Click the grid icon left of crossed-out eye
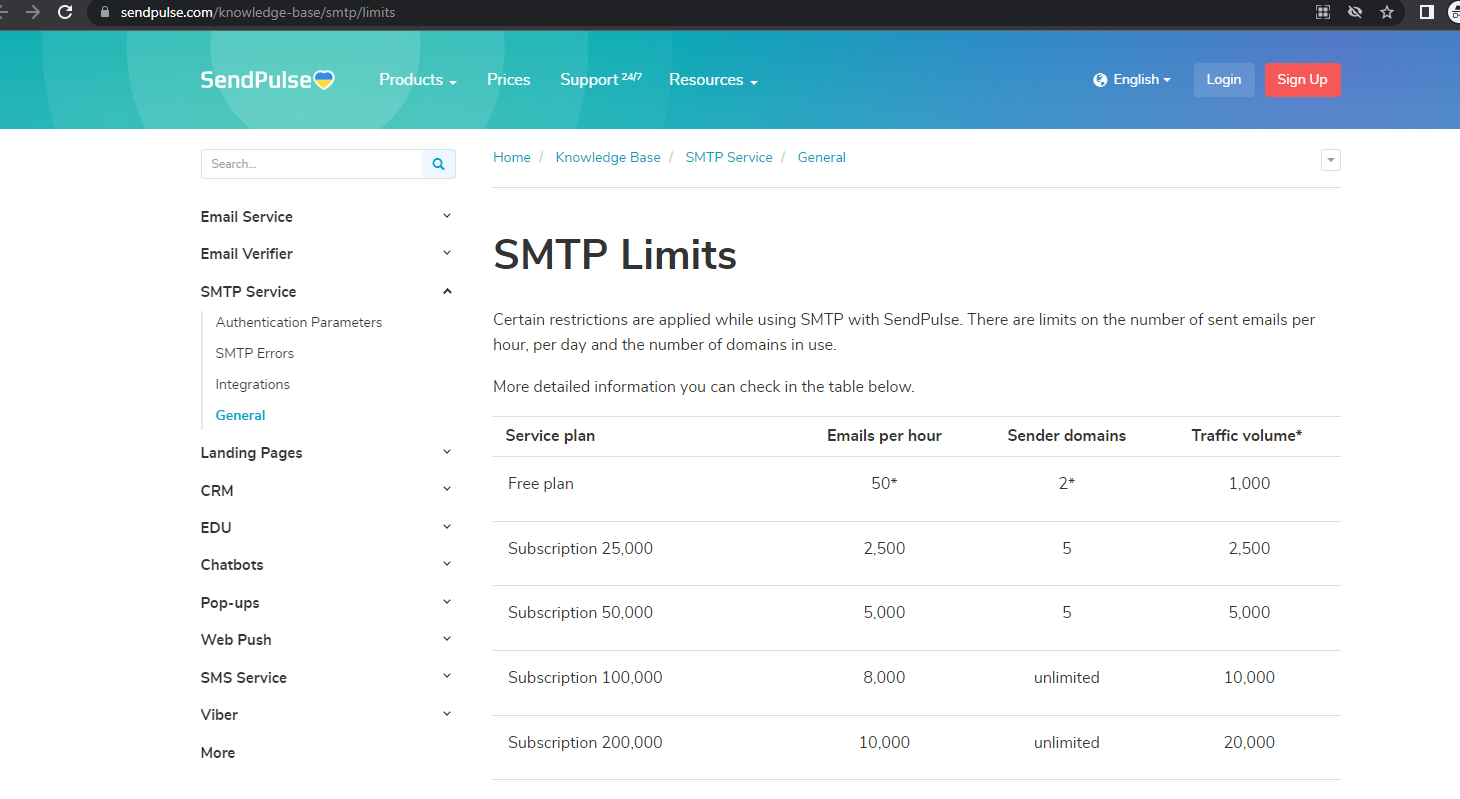This screenshot has width=1460, height=799. [x=1323, y=12]
